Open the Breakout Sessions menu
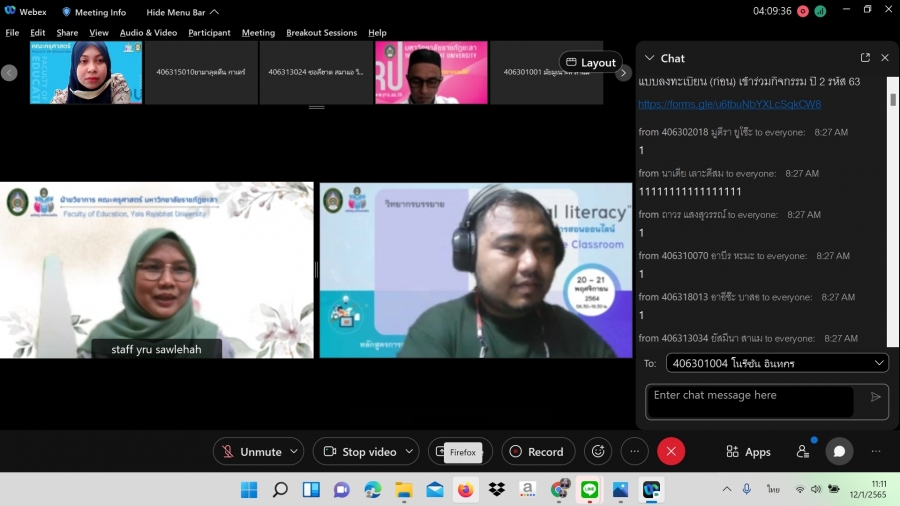The width and height of the screenshot is (900, 506). 321,33
